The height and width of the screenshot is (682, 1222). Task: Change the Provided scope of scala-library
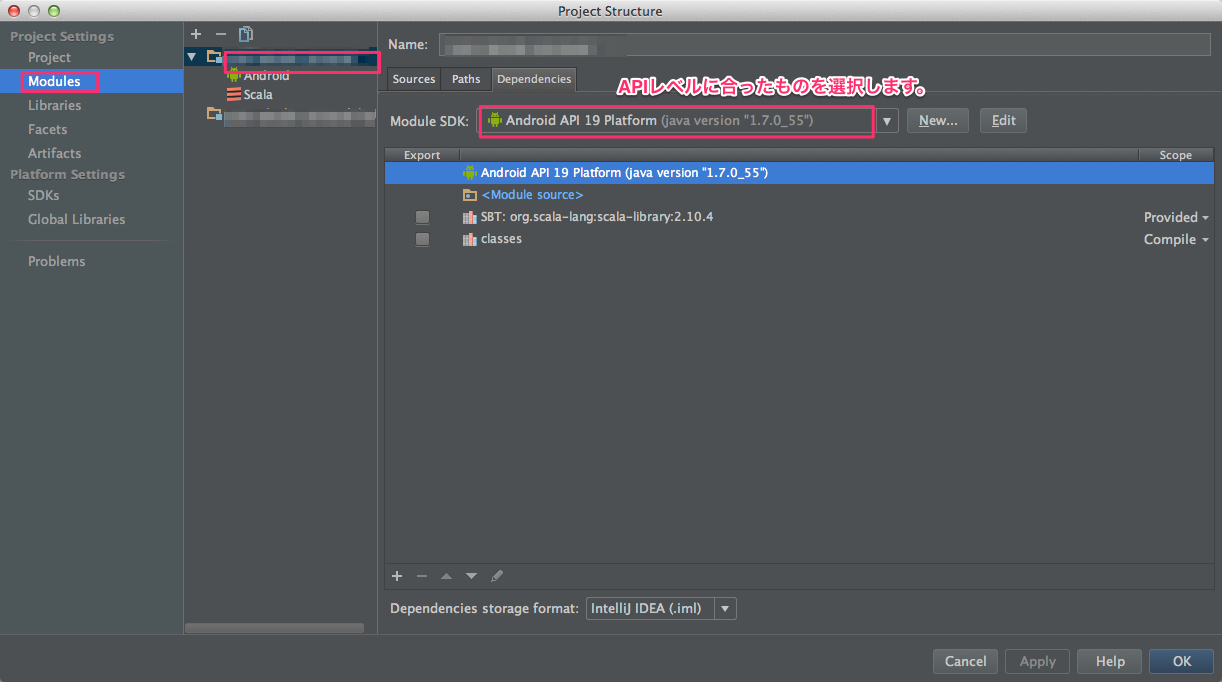point(1176,217)
